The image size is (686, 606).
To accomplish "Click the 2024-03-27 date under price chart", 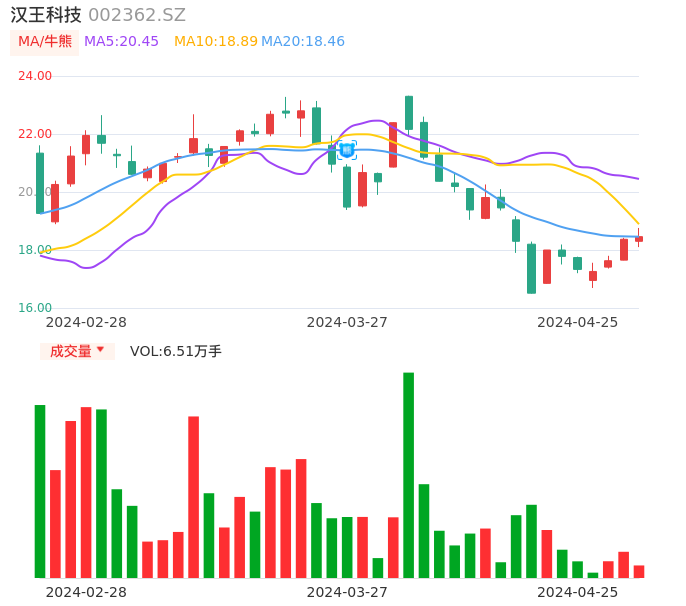I will [x=347, y=322].
